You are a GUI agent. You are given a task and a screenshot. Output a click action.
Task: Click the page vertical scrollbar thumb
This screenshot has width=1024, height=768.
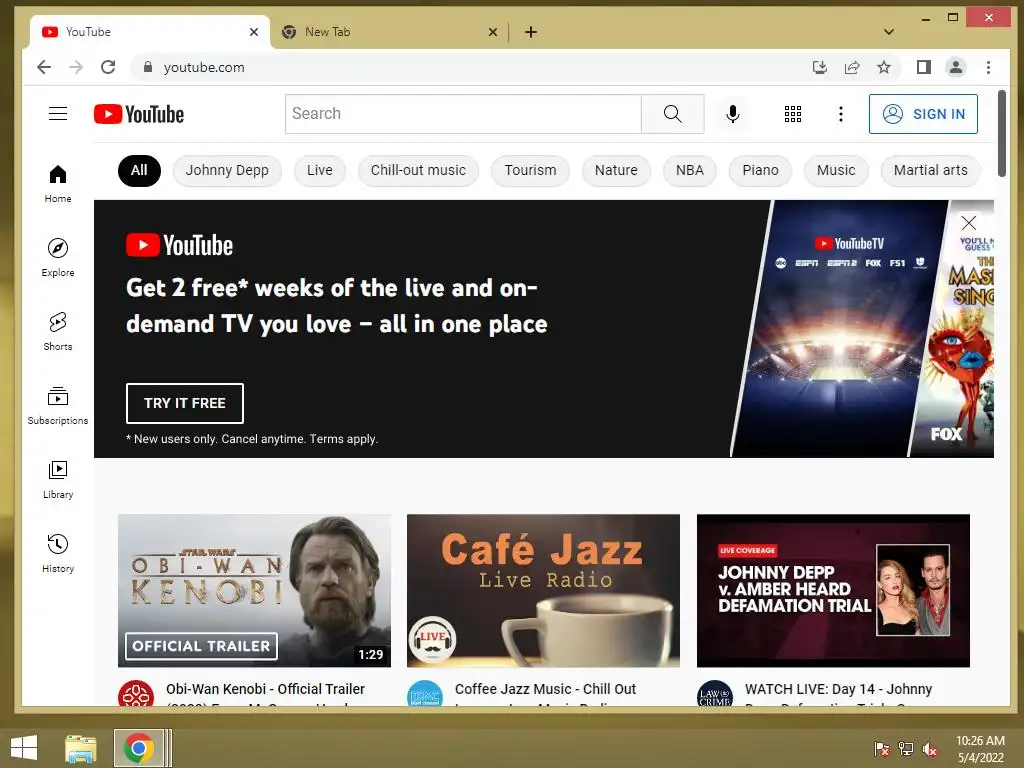tap(1002, 133)
